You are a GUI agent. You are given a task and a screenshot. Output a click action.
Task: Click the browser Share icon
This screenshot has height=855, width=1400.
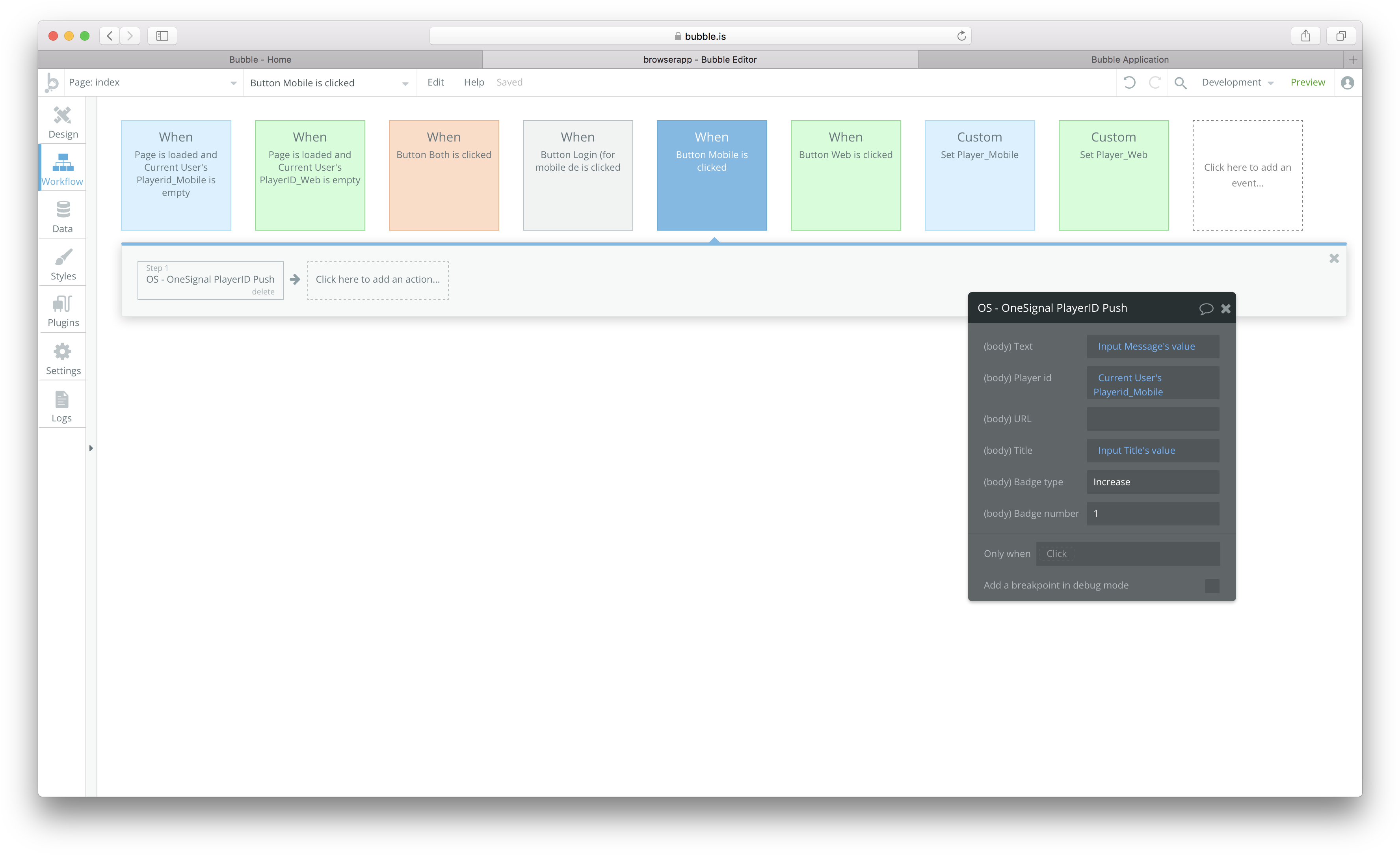click(x=1306, y=36)
